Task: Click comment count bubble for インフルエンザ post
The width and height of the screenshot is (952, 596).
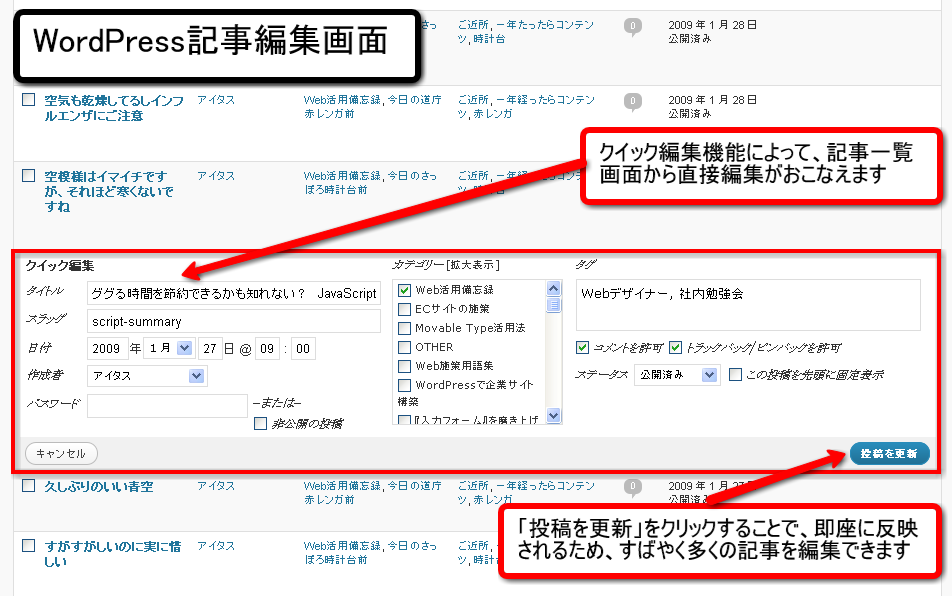Action: pos(632,101)
